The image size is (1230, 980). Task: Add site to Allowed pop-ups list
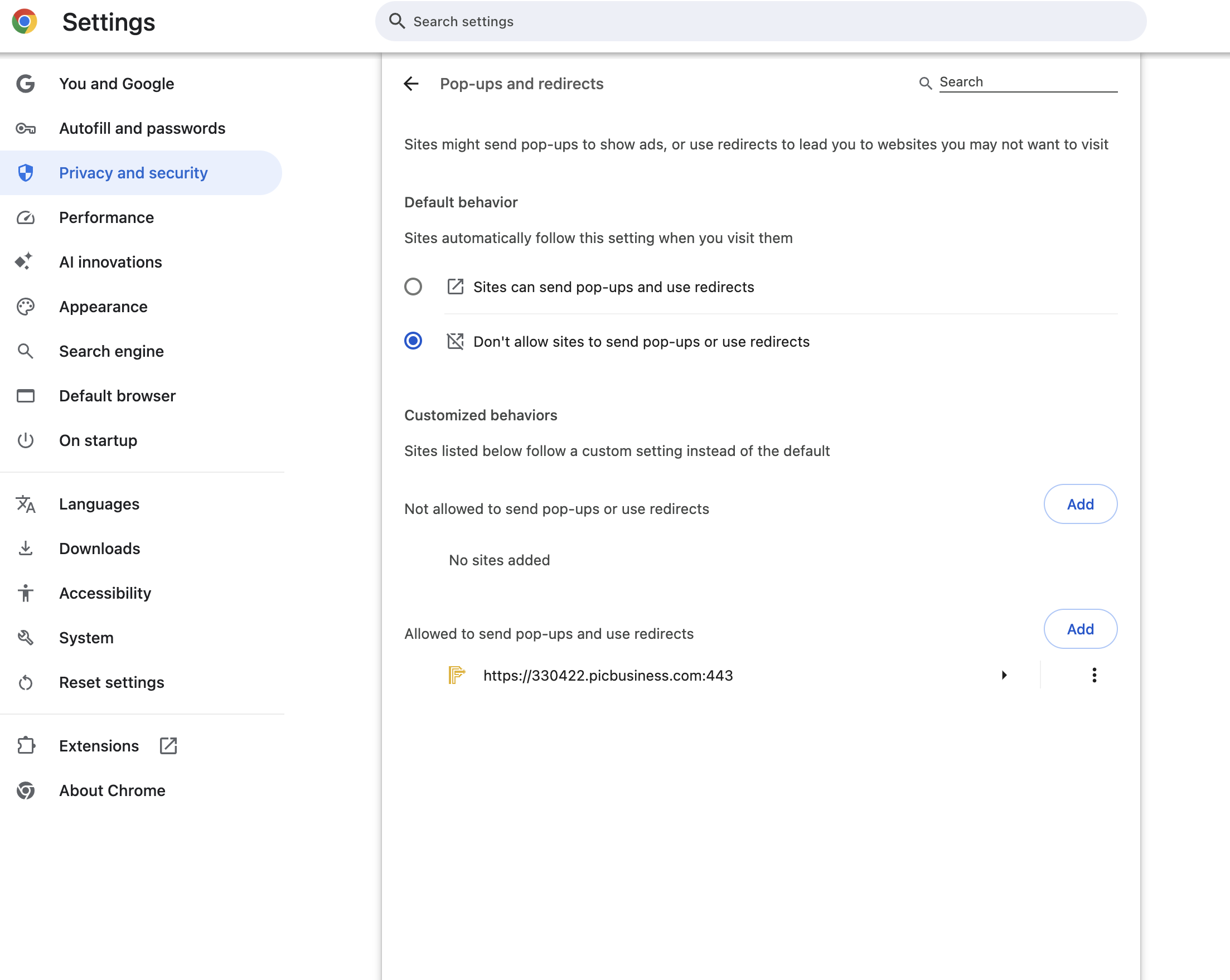[1079, 629]
